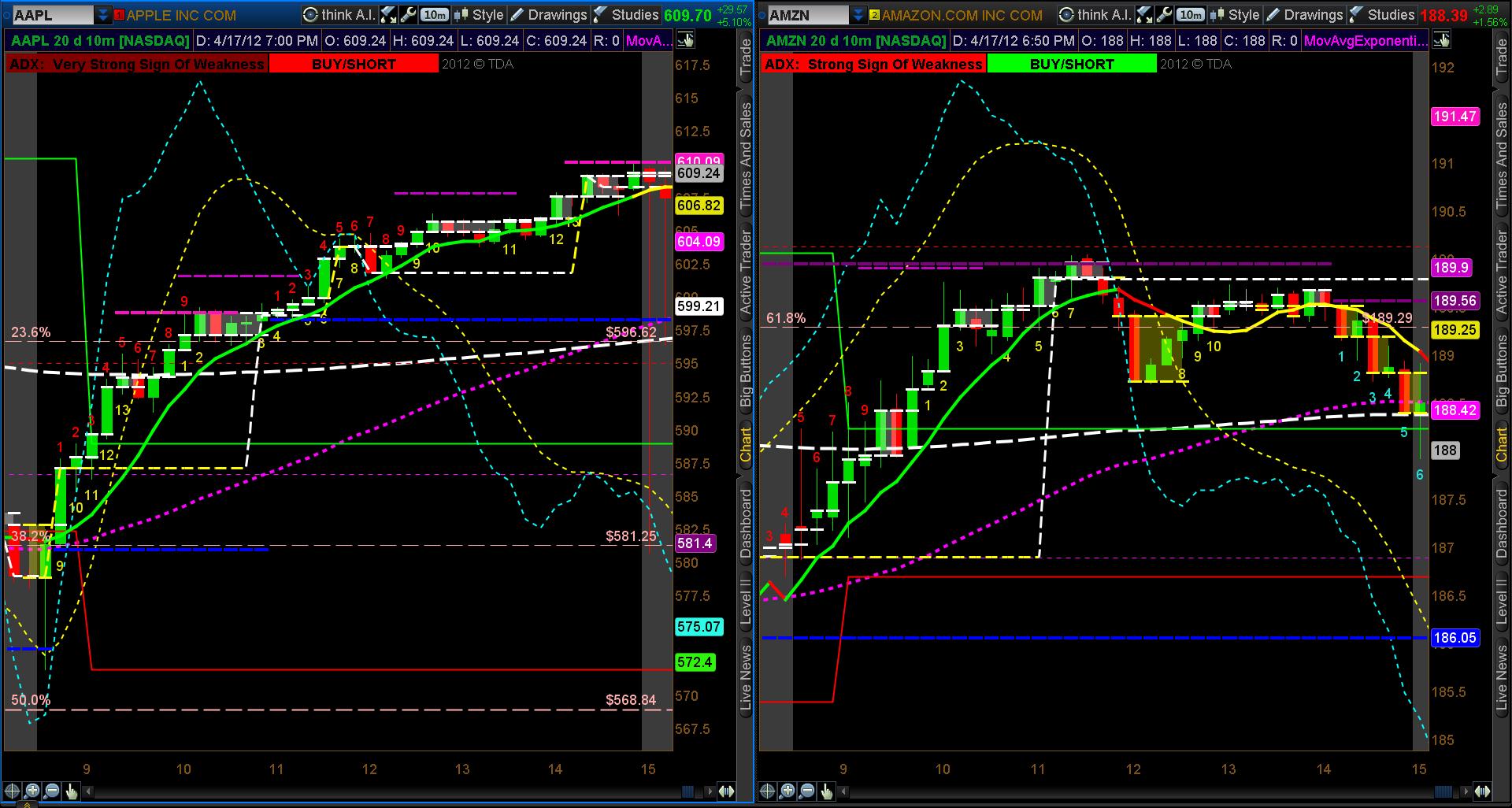
Task: Click left scroll arrow under AAPL chart
Action: coord(88,791)
